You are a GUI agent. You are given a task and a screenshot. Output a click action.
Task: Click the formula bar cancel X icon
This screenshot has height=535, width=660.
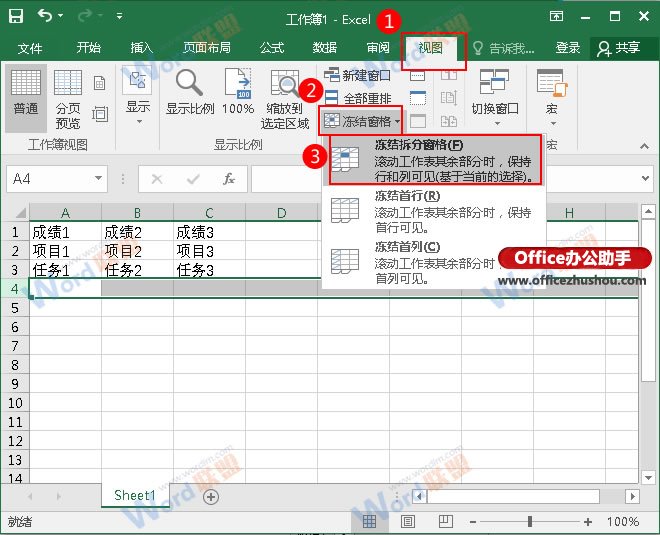[x=157, y=179]
